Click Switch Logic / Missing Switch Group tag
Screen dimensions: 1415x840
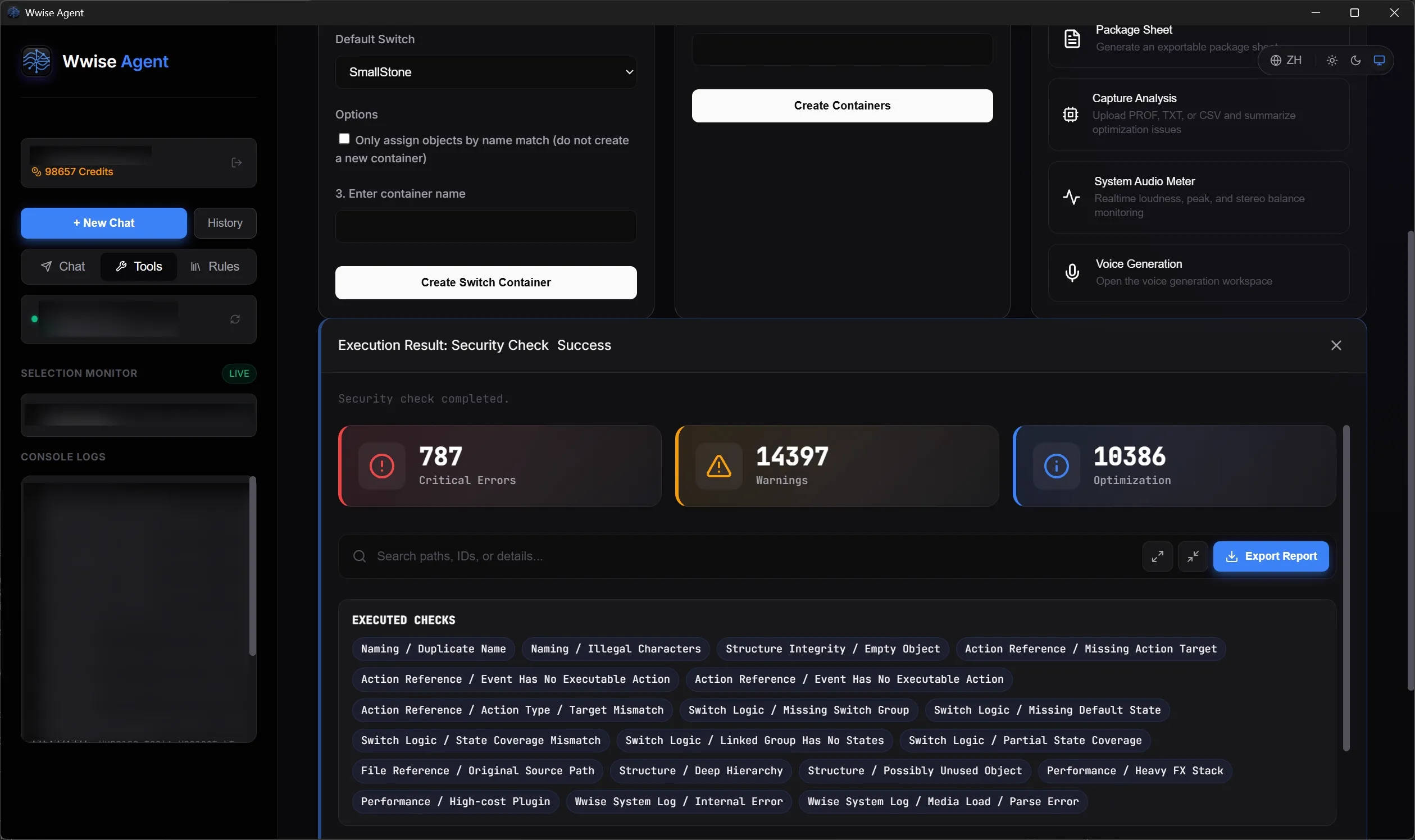tap(798, 710)
